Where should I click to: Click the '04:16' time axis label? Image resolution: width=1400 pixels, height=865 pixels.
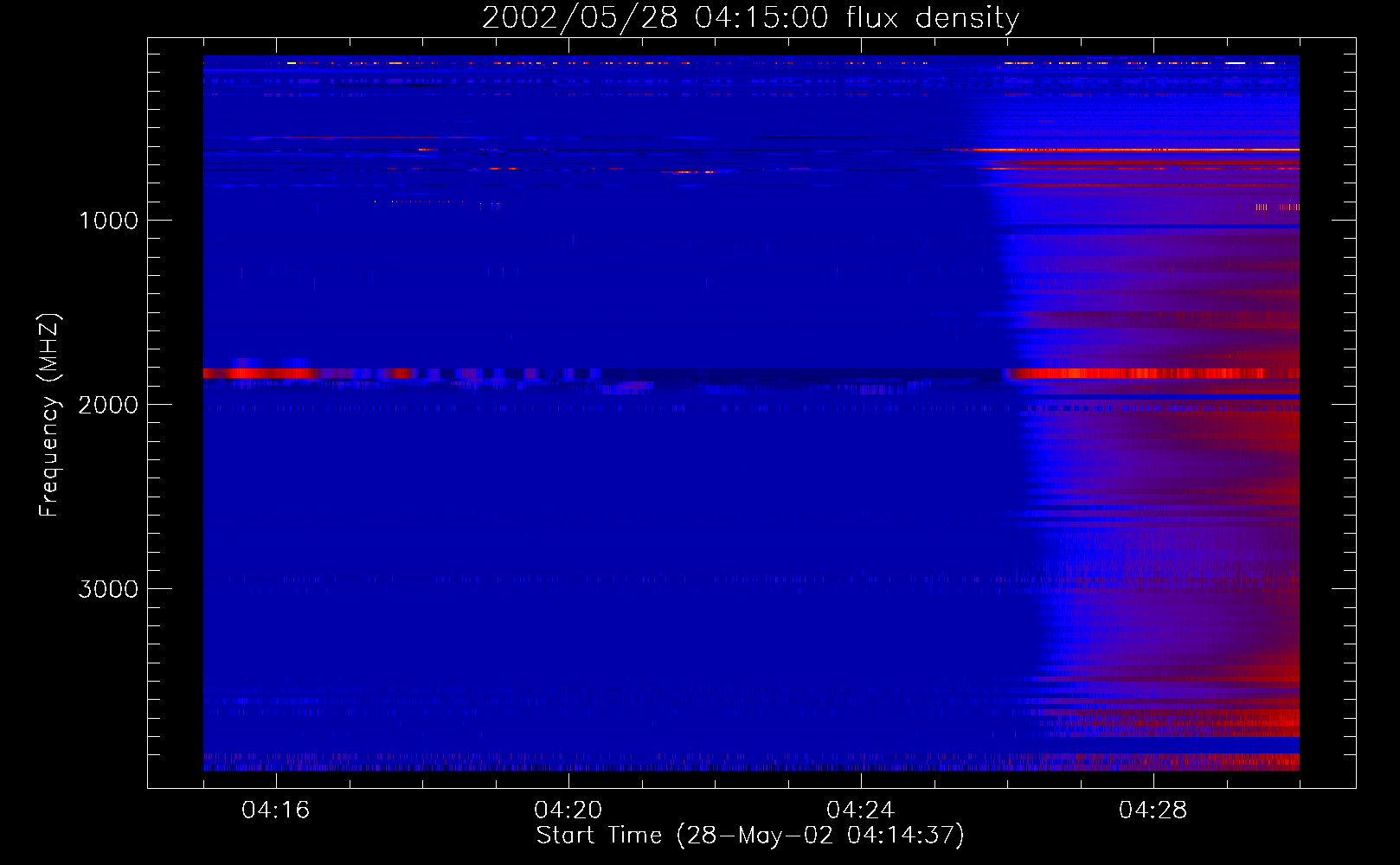click(x=276, y=810)
